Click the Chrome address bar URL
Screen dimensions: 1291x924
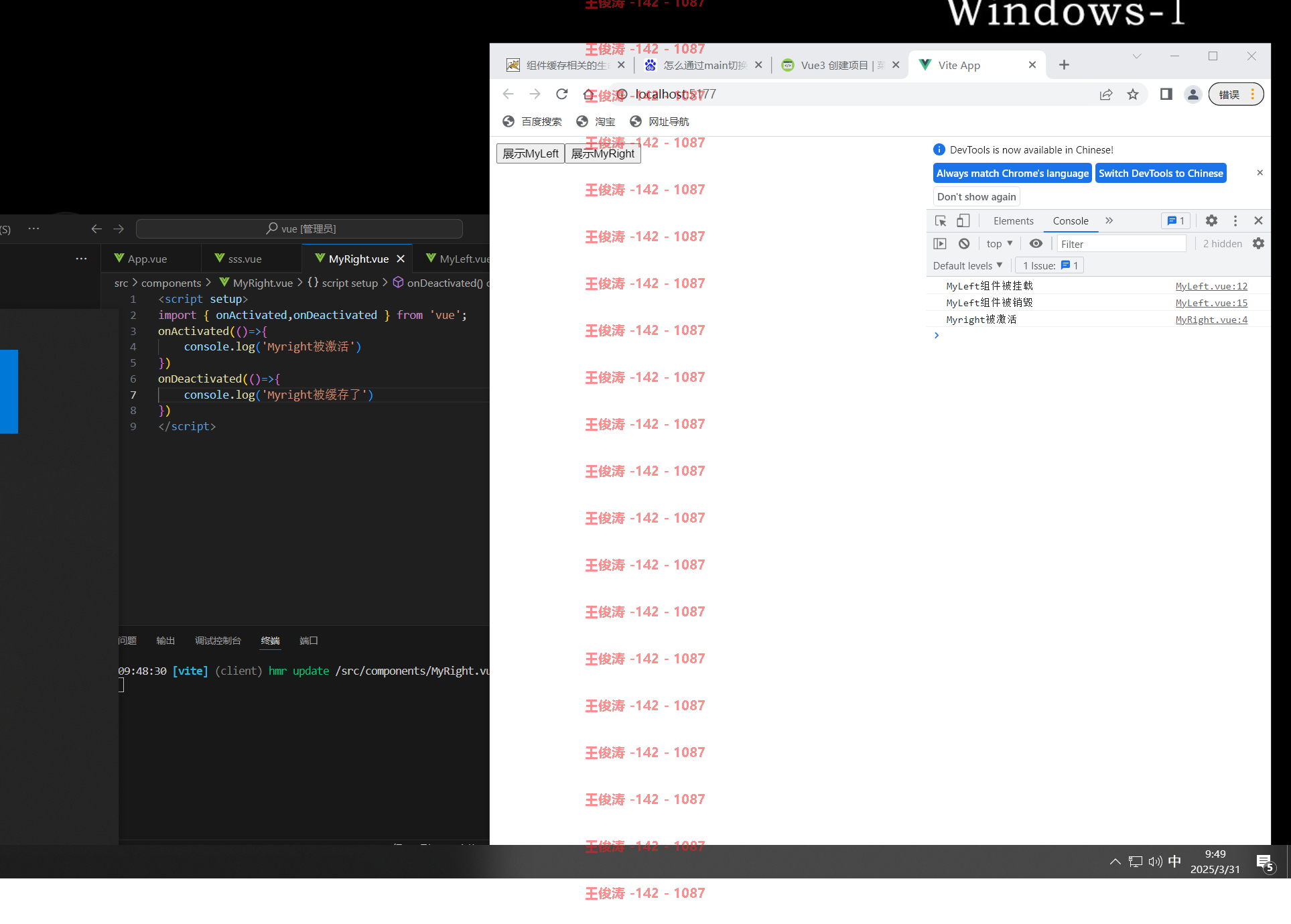click(x=675, y=94)
